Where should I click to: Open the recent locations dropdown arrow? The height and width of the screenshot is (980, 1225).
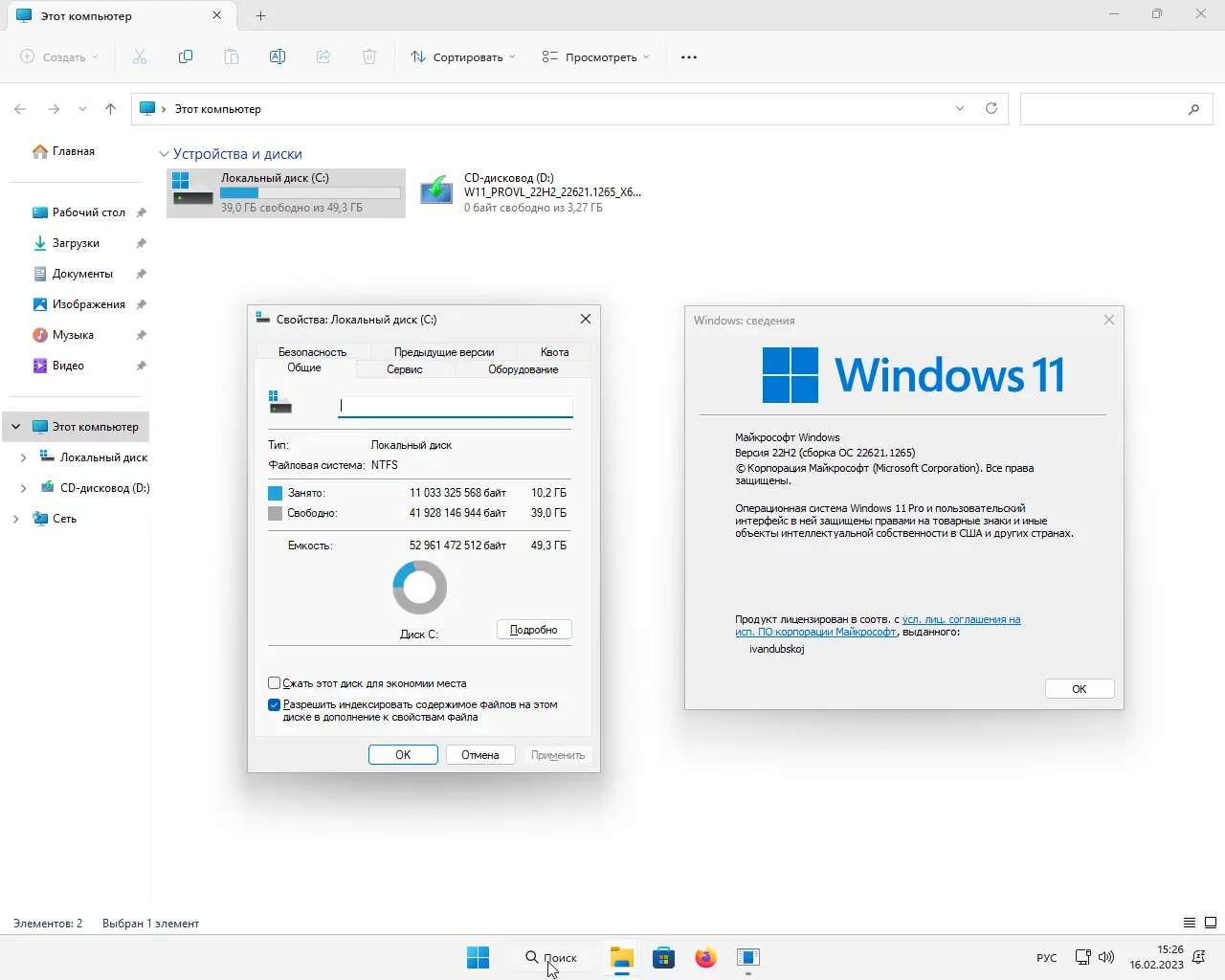[x=82, y=109]
